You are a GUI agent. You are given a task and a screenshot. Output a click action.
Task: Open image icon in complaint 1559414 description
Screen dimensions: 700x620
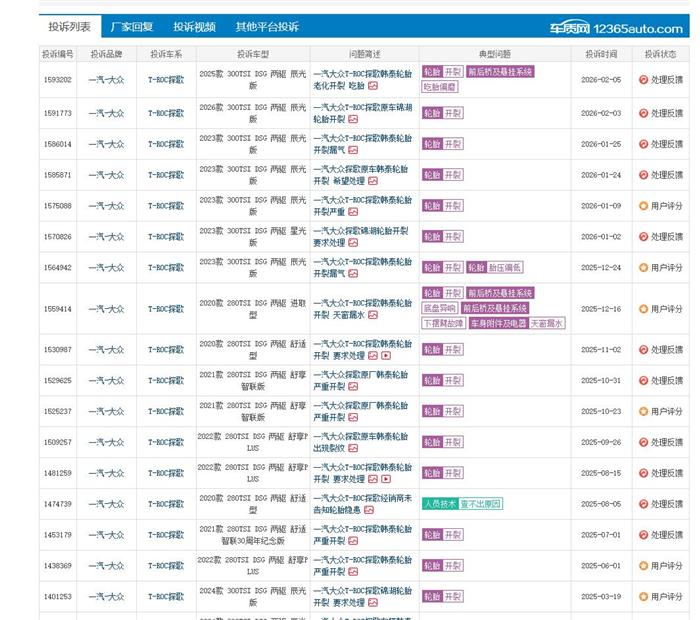[373, 314]
